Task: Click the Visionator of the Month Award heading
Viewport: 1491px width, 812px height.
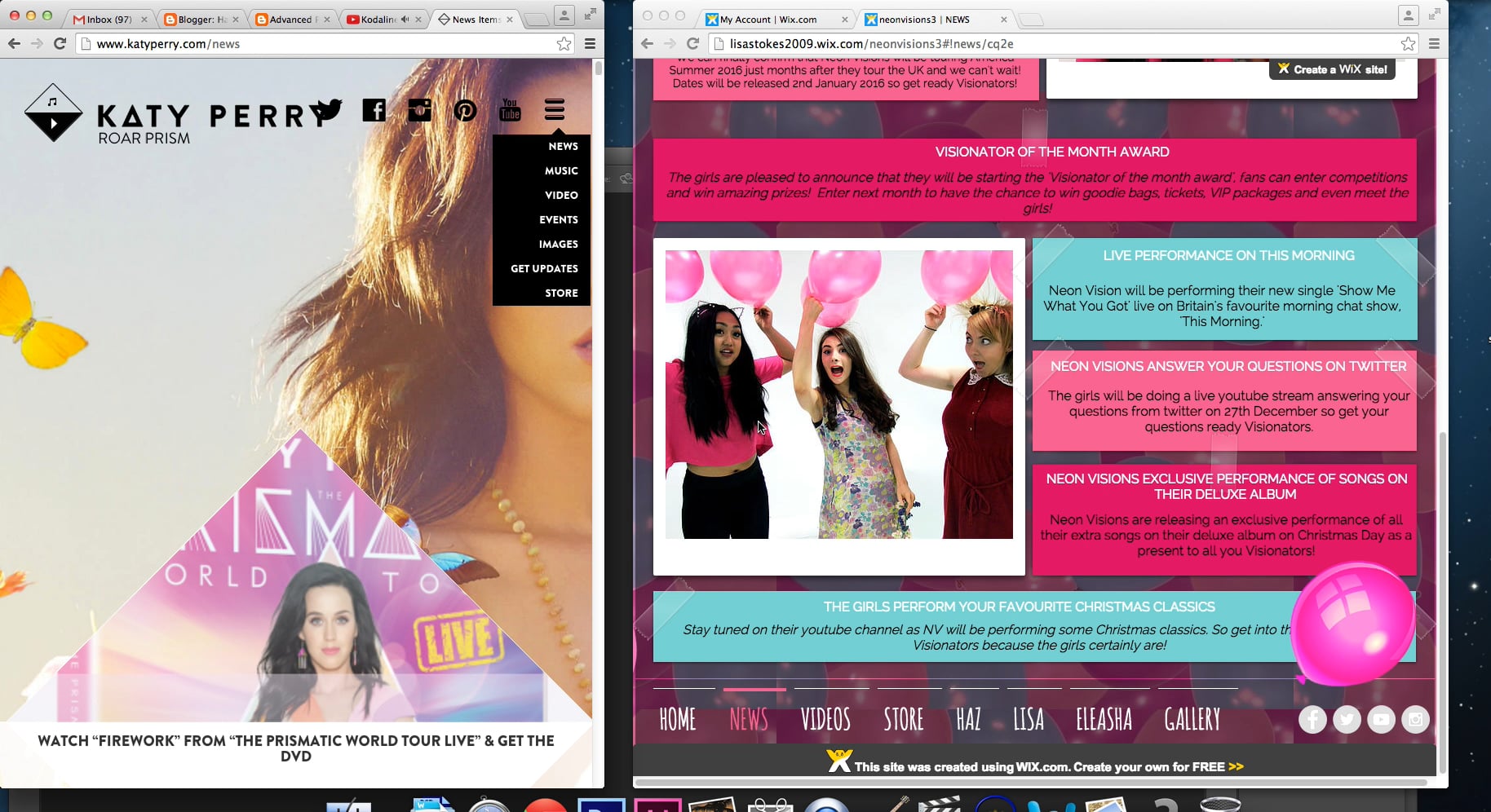Action: coord(1051,152)
